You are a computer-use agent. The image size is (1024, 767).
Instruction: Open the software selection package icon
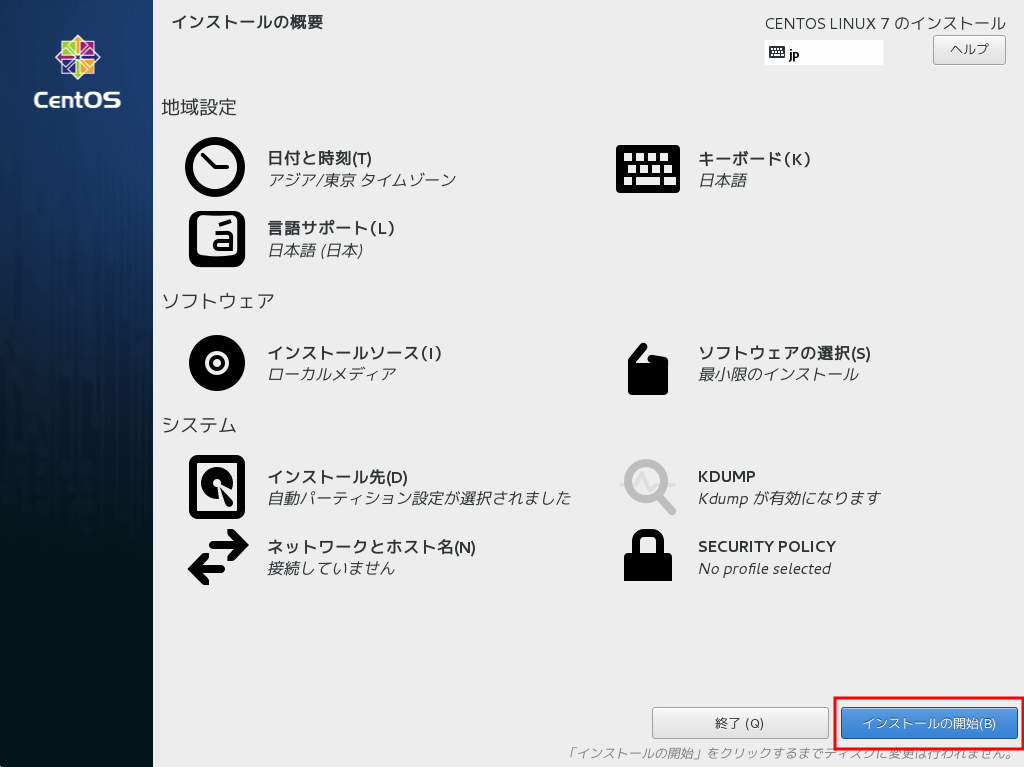[x=647, y=369]
